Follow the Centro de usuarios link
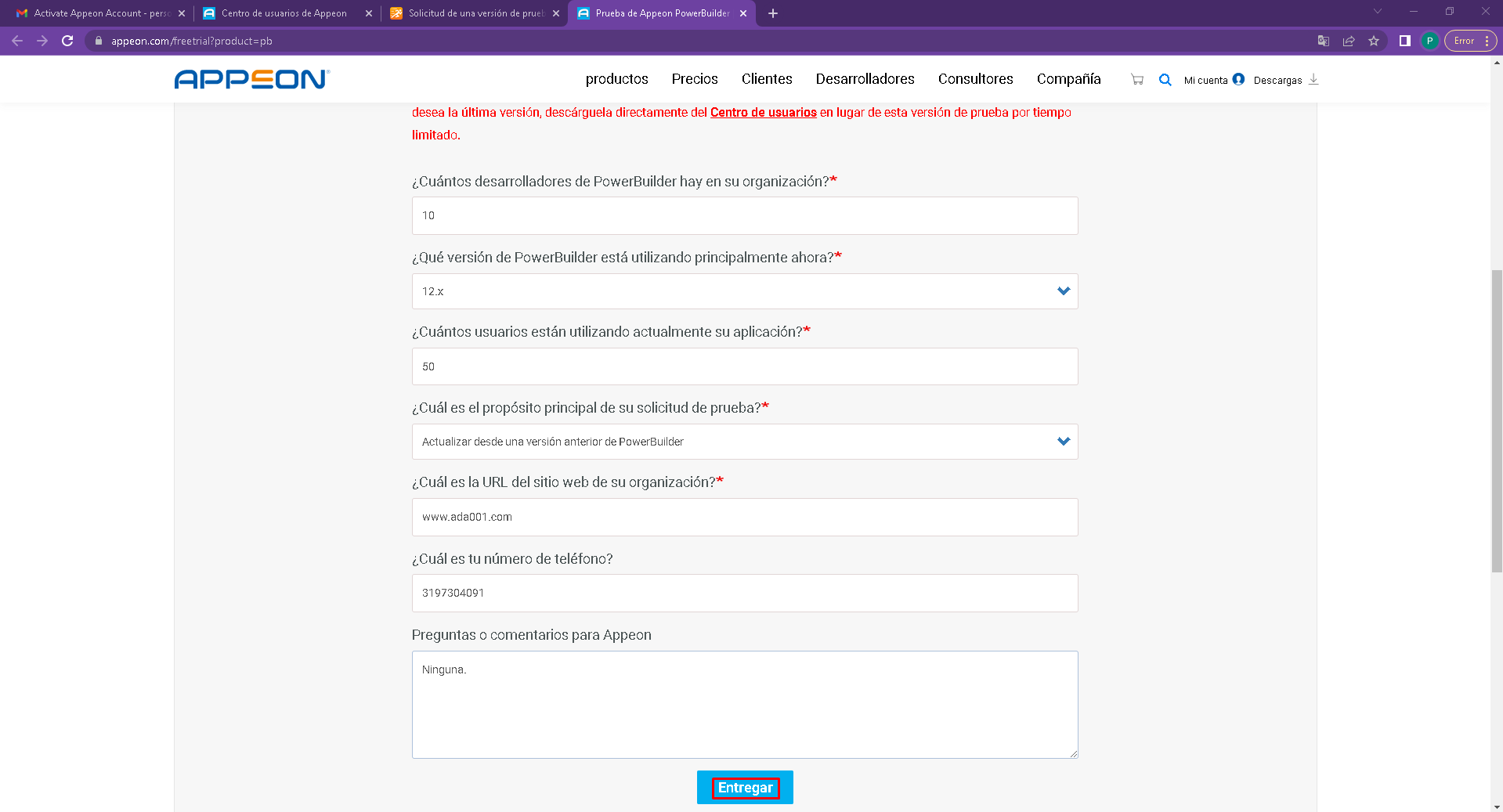Image resolution: width=1503 pixels, height=812 pixels. [x=763, y=113]
